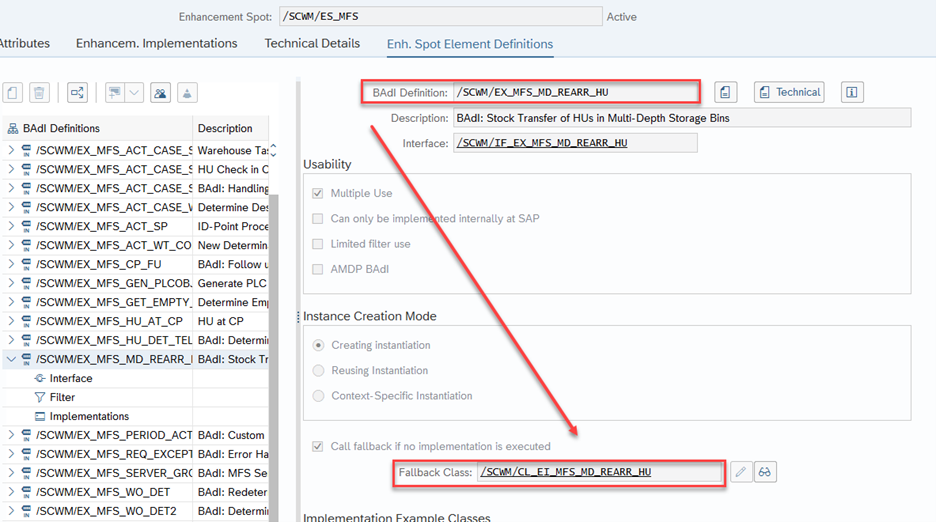Open the /SCWM/IF_EX_MFS_MD_REARR_HU interface link
Screen dimensions: 936x522
[x=542, y=143]
